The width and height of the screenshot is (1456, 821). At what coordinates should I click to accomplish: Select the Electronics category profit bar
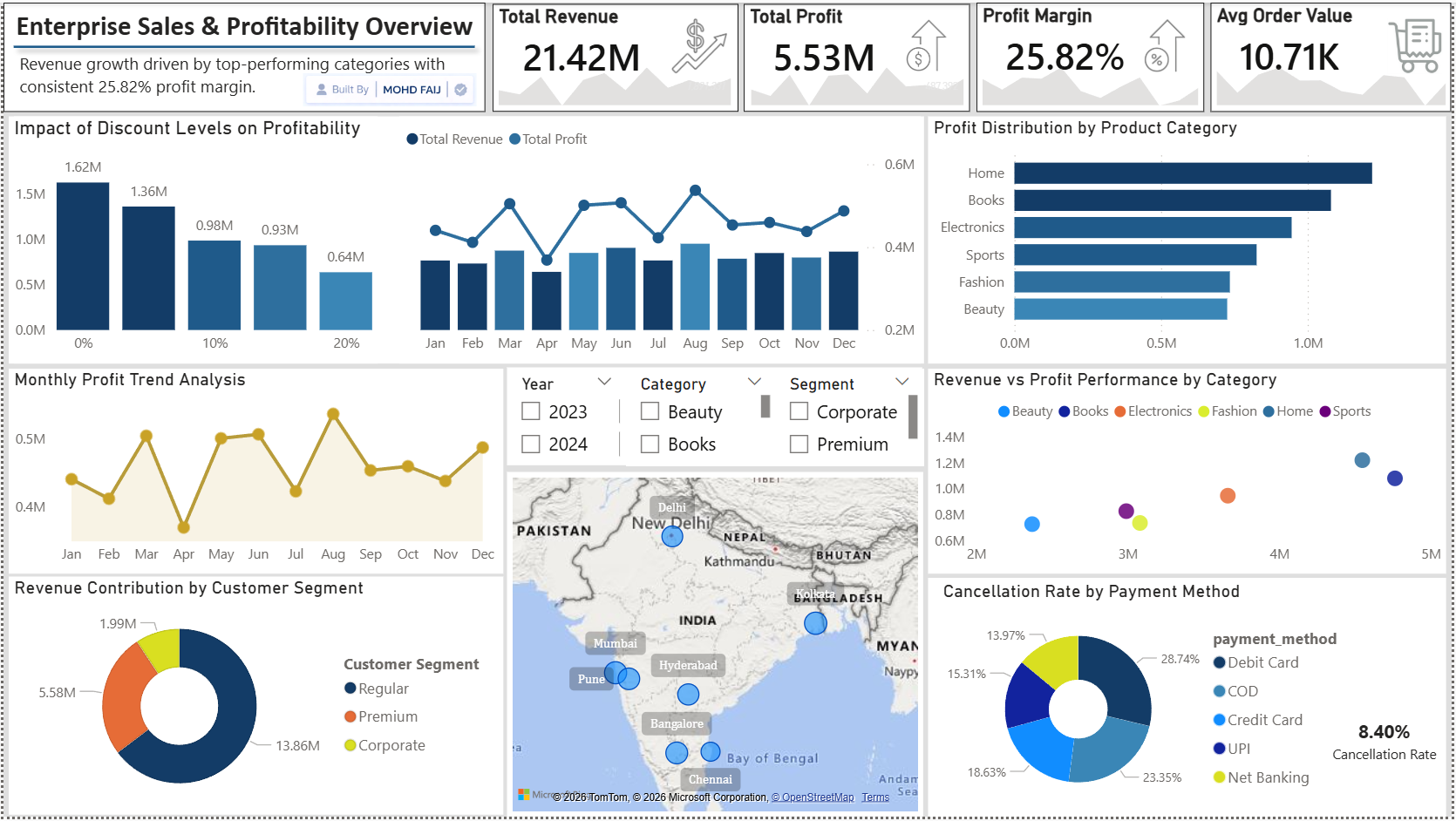click(1153, 227)
